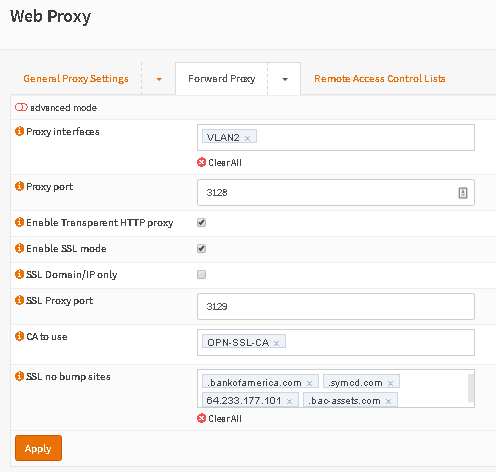This screenshot has height=472, width=496.
Task: Click info icon beside Proxy port
Action: [19, 186]
